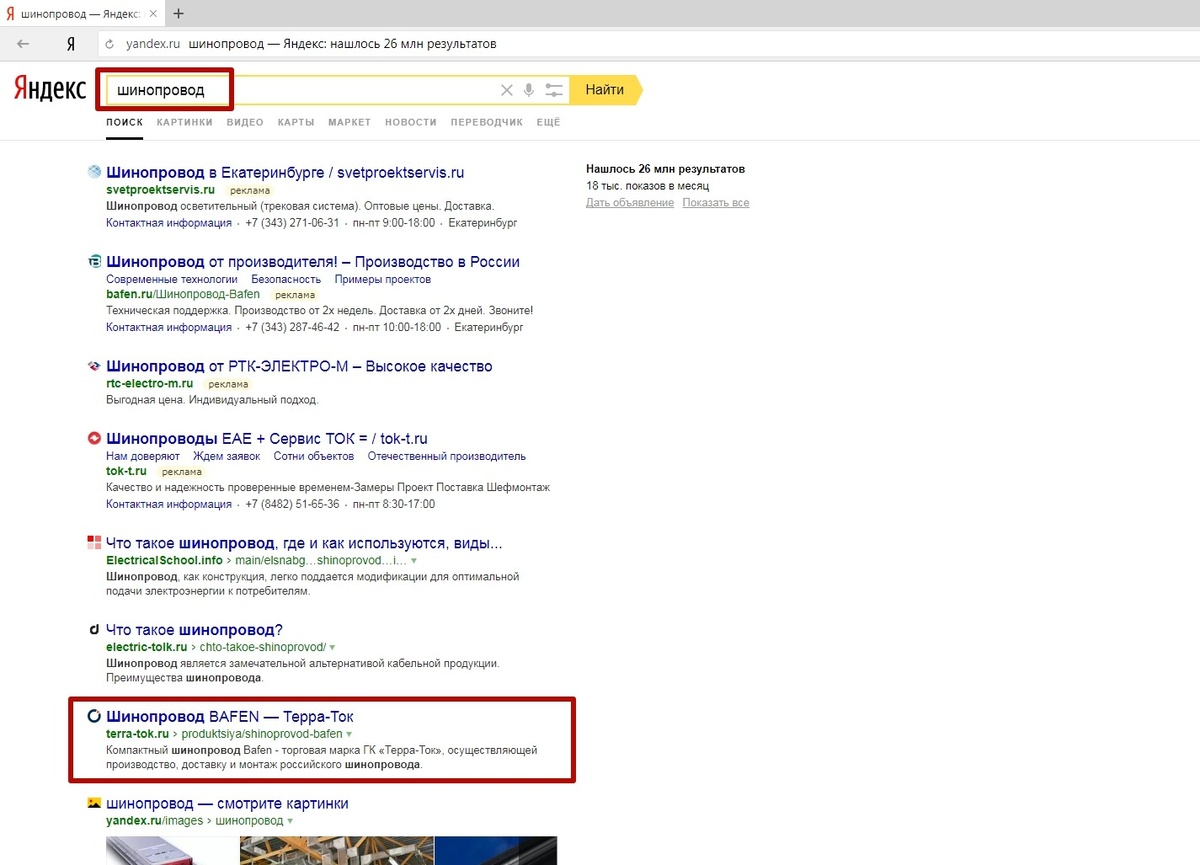Click the rtc-electro-m.ru green URL
This screenshot has width=1200, height=865.
coord(150,384)
